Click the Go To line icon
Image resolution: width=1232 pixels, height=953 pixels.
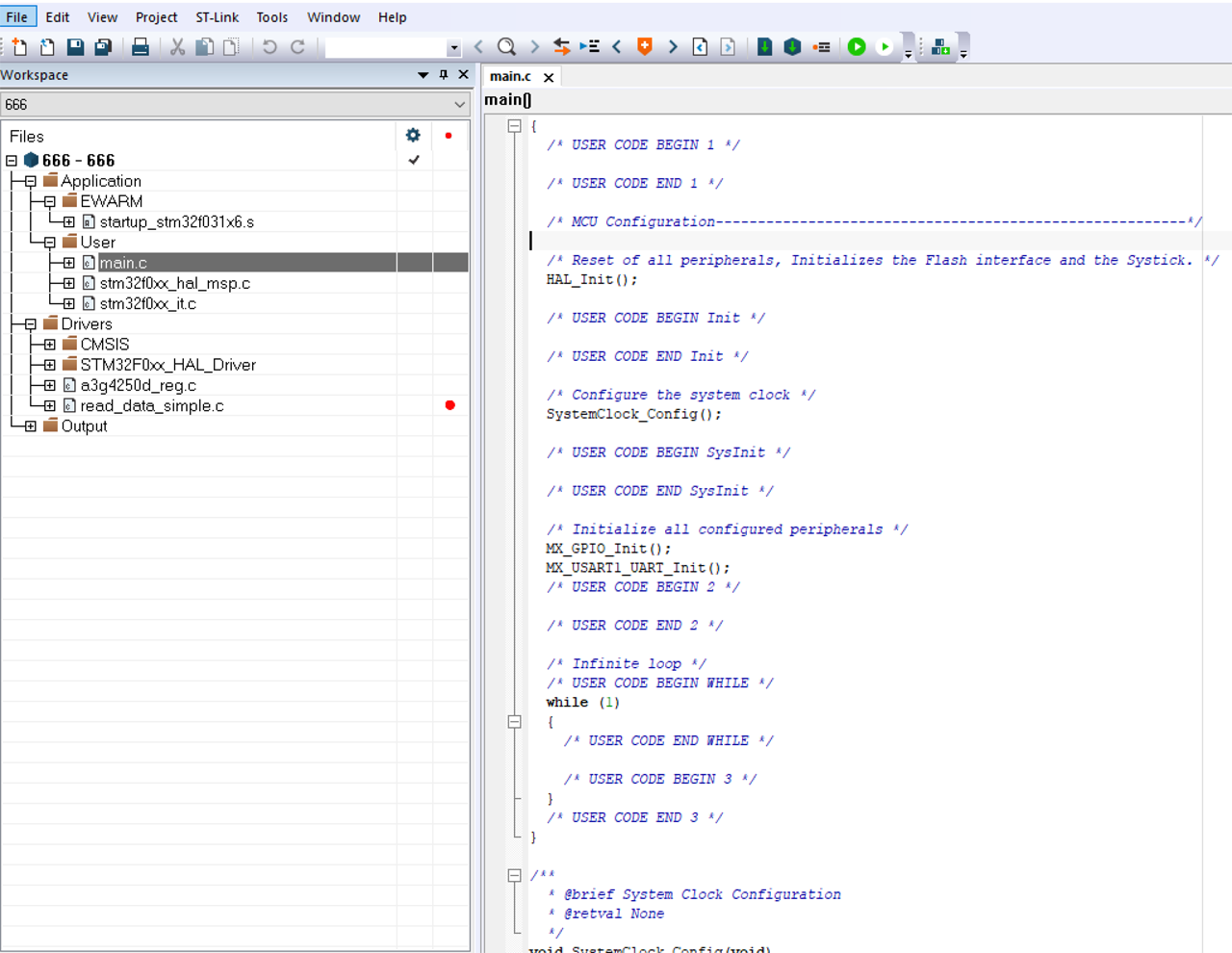(589, 46)
